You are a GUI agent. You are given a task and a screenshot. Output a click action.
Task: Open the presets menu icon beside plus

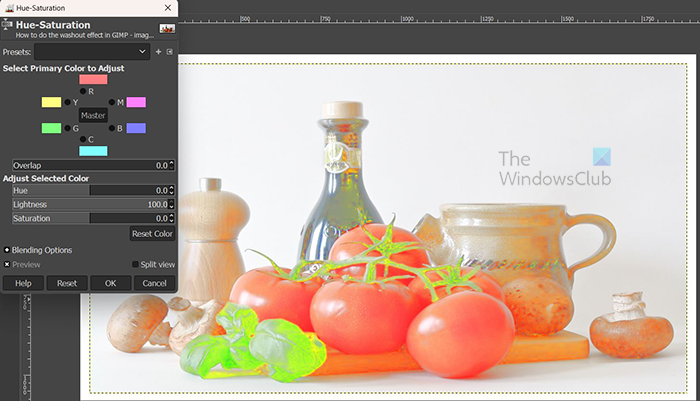170,52
